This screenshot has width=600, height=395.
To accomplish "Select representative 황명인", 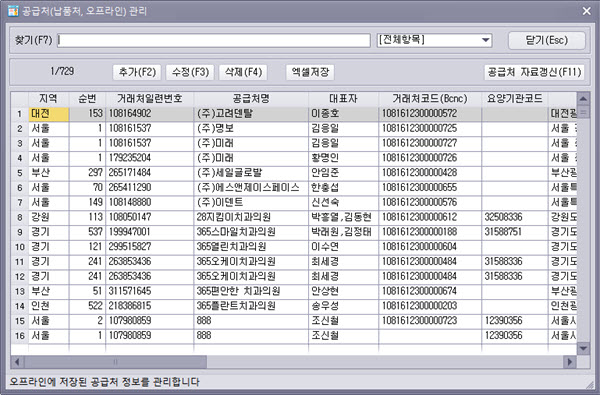I will (343, 158).
